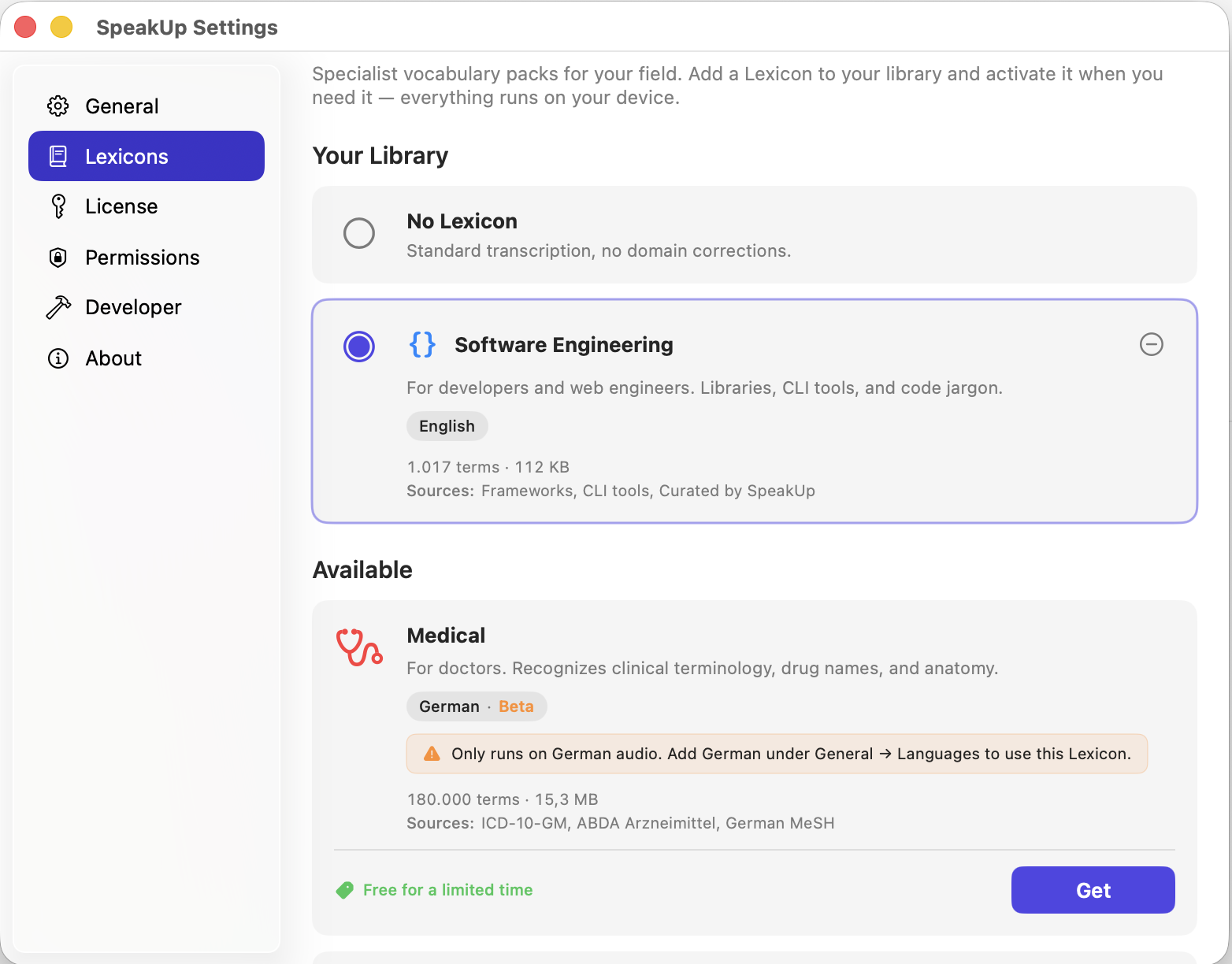Select the No Lexicon radio button

359,233
